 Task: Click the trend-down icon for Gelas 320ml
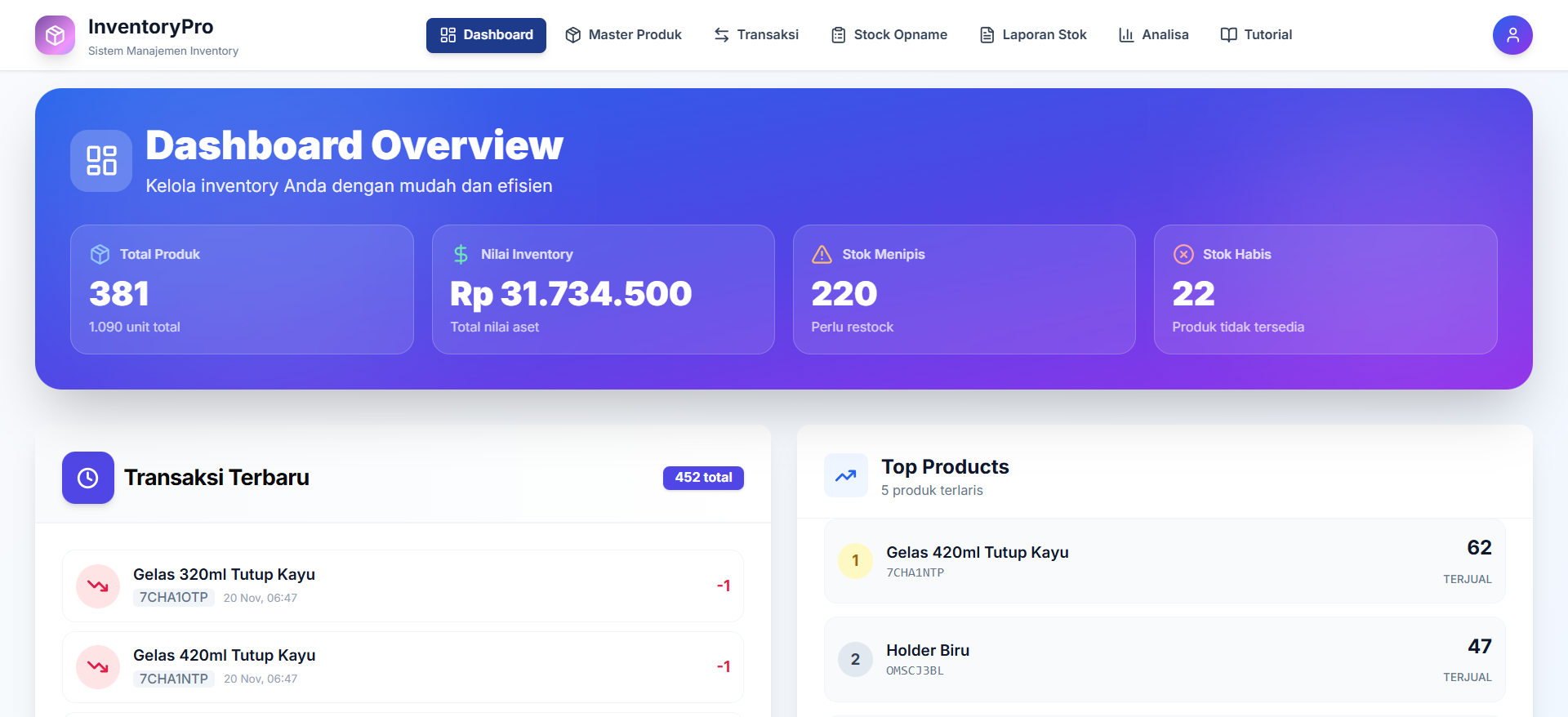click(98, 586)
